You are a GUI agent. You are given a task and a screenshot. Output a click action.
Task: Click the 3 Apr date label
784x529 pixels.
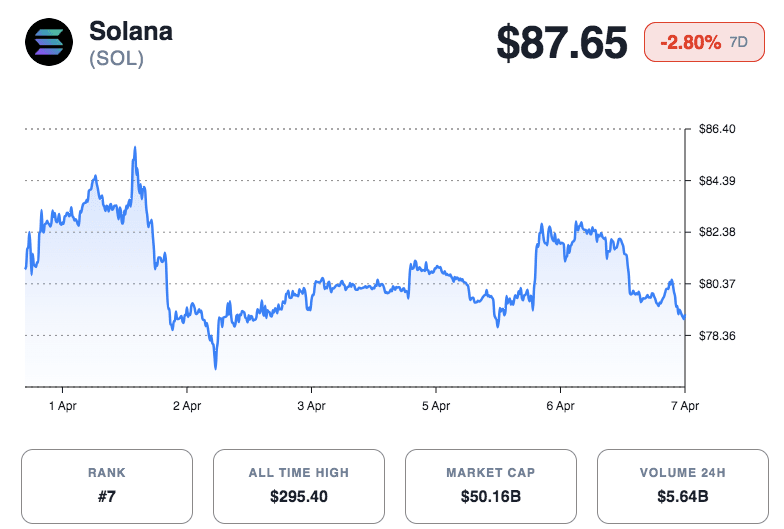coord(311,406)
